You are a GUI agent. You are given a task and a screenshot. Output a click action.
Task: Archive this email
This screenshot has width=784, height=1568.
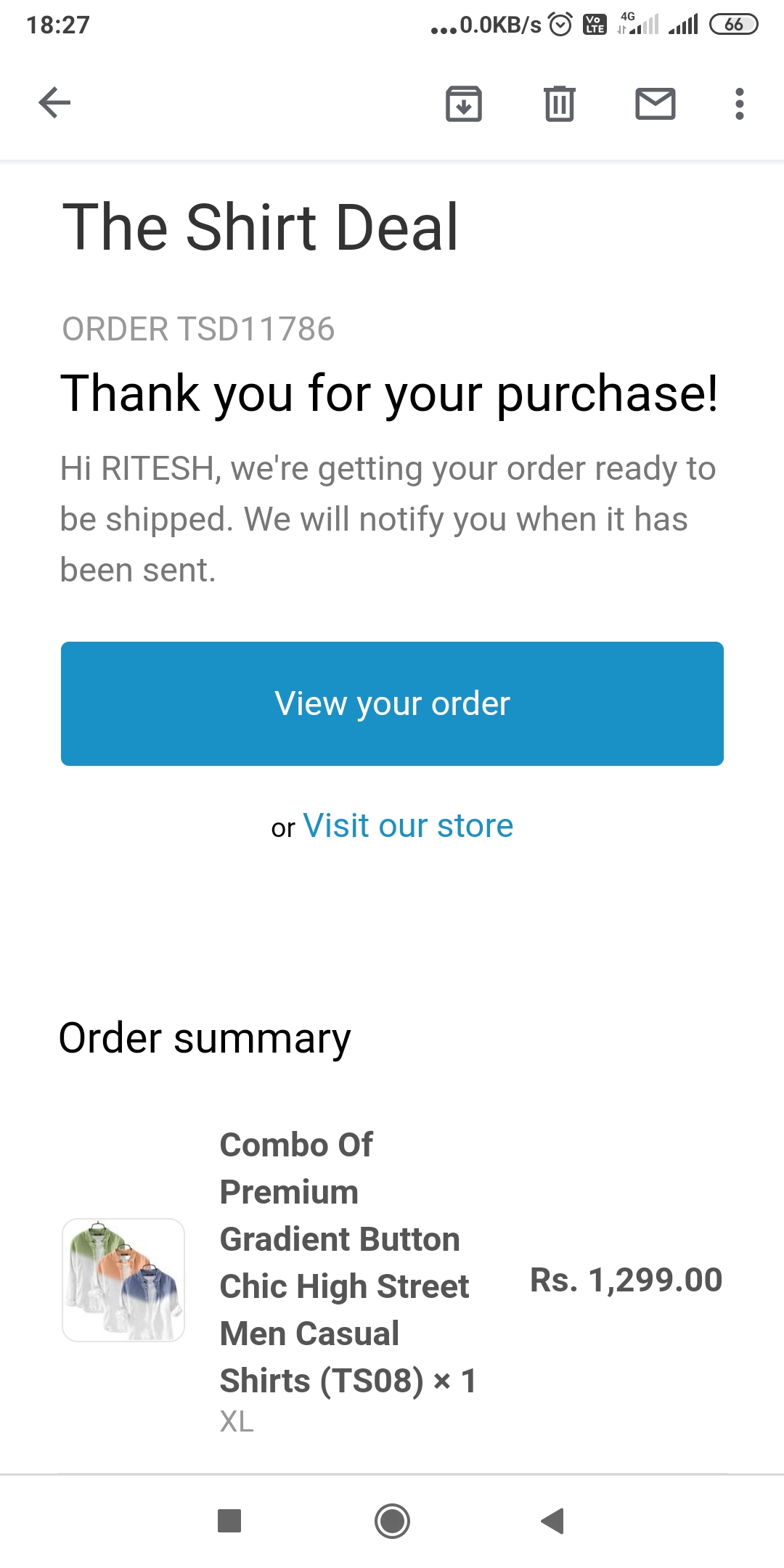tap(464, 103)
